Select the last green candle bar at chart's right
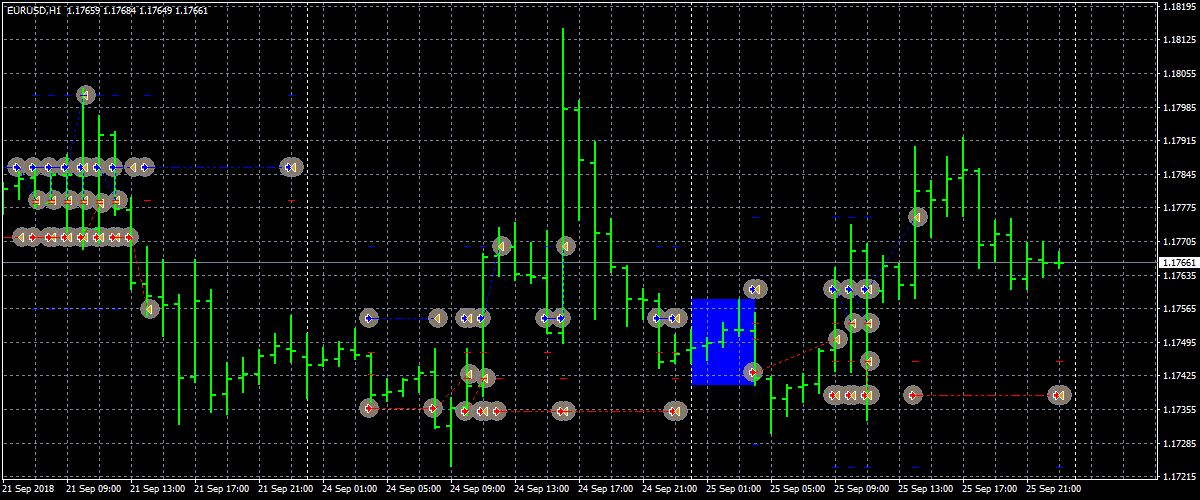Image resolution: width=1200 pixels, height=500 pixels. pos(1059,260)
